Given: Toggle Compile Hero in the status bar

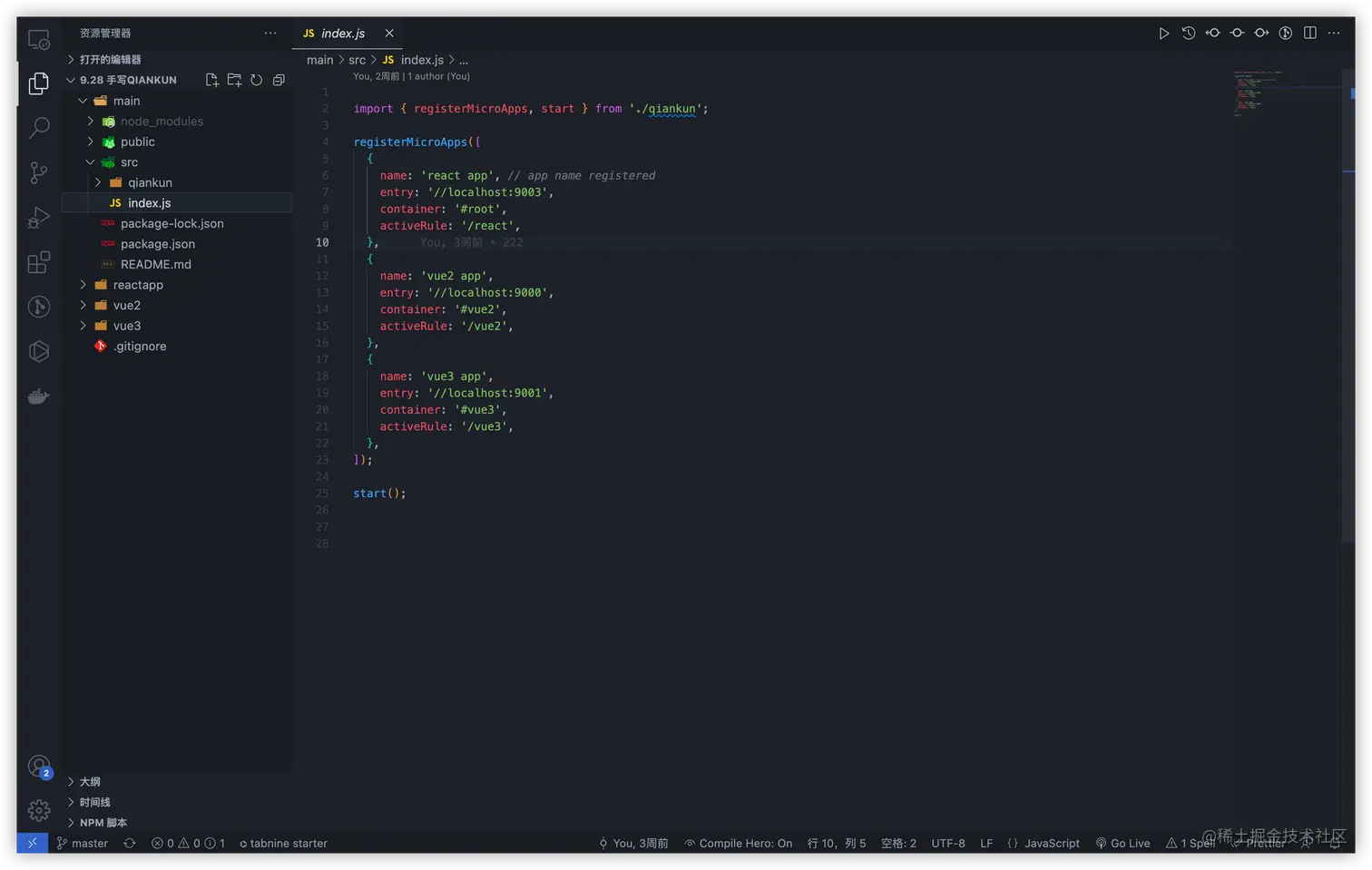Looking at the screenshot, I should 739,843.
